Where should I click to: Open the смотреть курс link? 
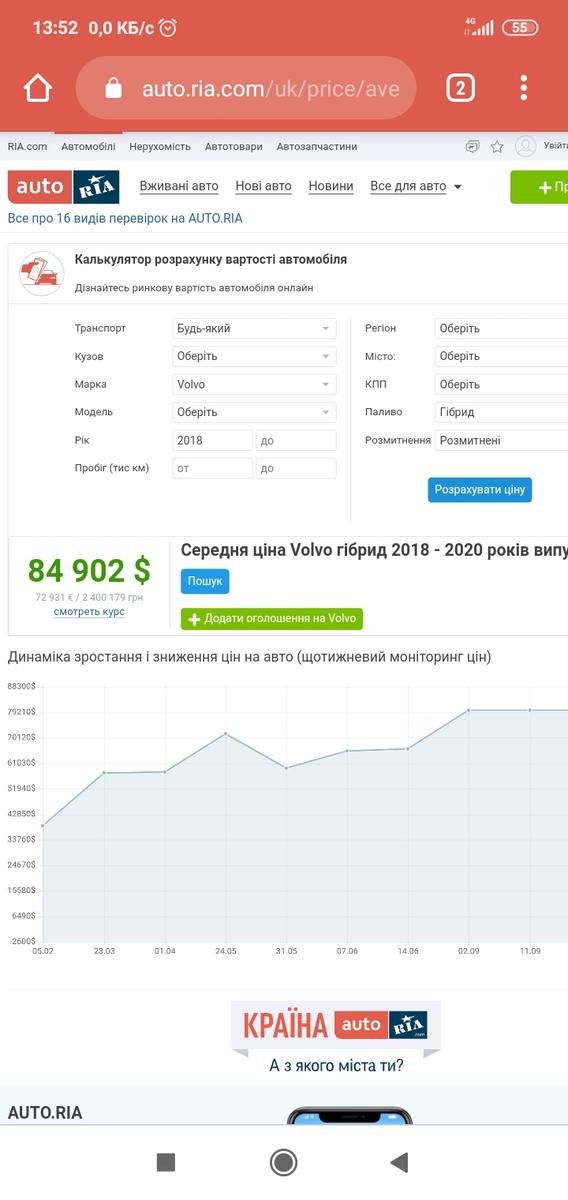[x=89, y=611]
